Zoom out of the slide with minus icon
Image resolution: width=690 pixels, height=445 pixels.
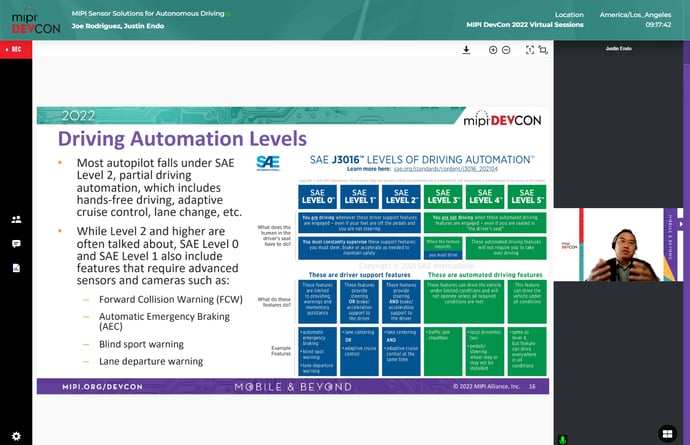(x=506, y=50)
